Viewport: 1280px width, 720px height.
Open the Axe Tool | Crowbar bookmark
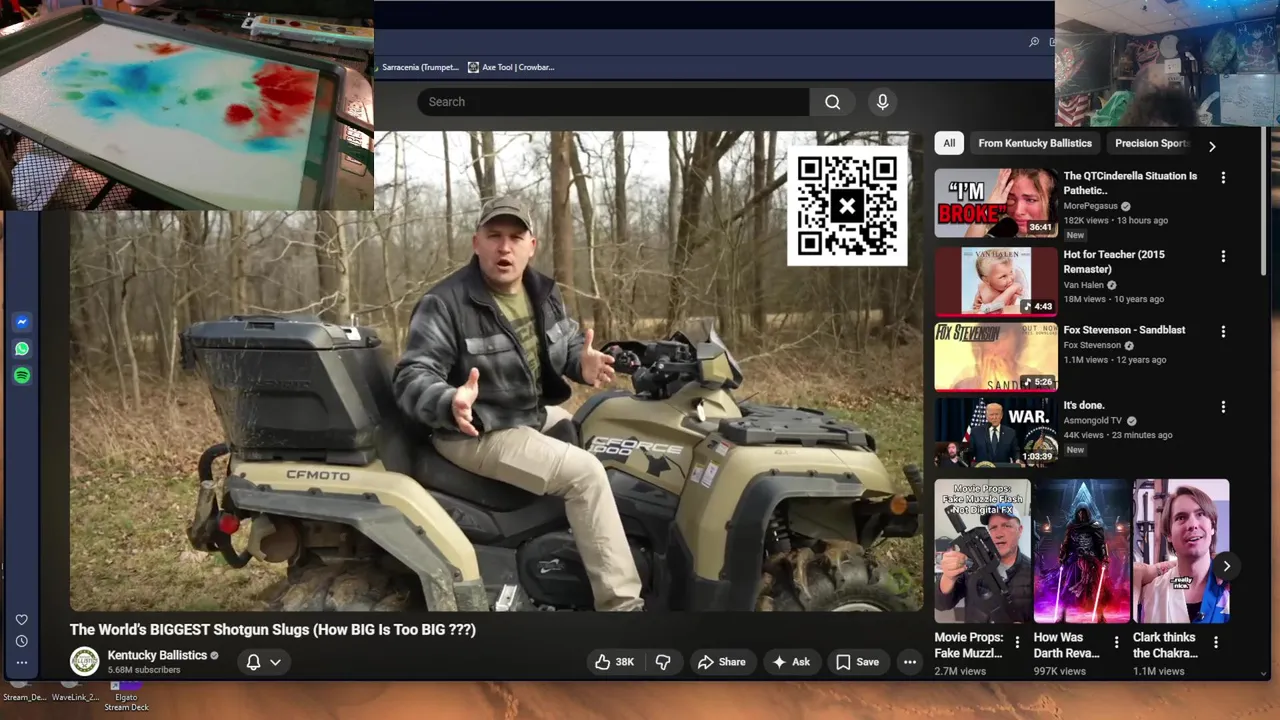pos(511,67)
